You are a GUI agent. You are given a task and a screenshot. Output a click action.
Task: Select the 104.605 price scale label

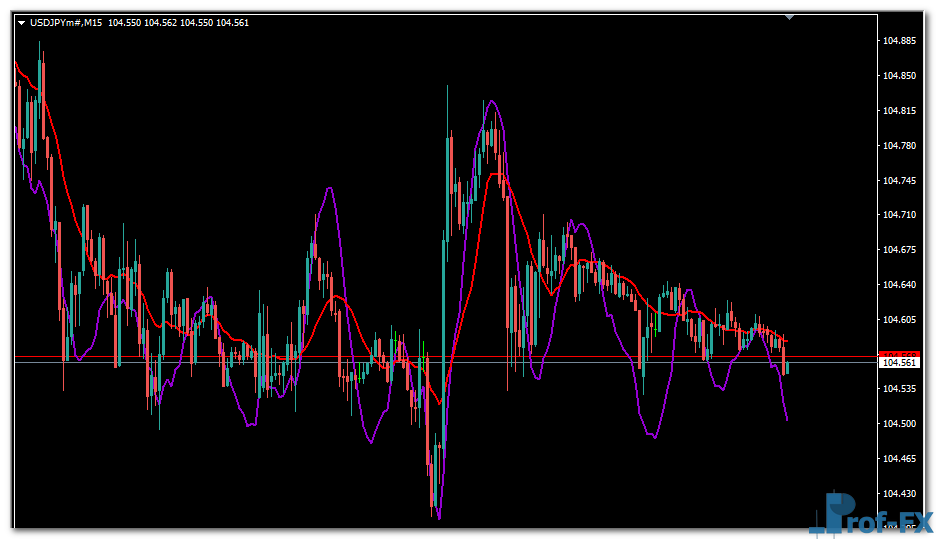tap(899, 320)
